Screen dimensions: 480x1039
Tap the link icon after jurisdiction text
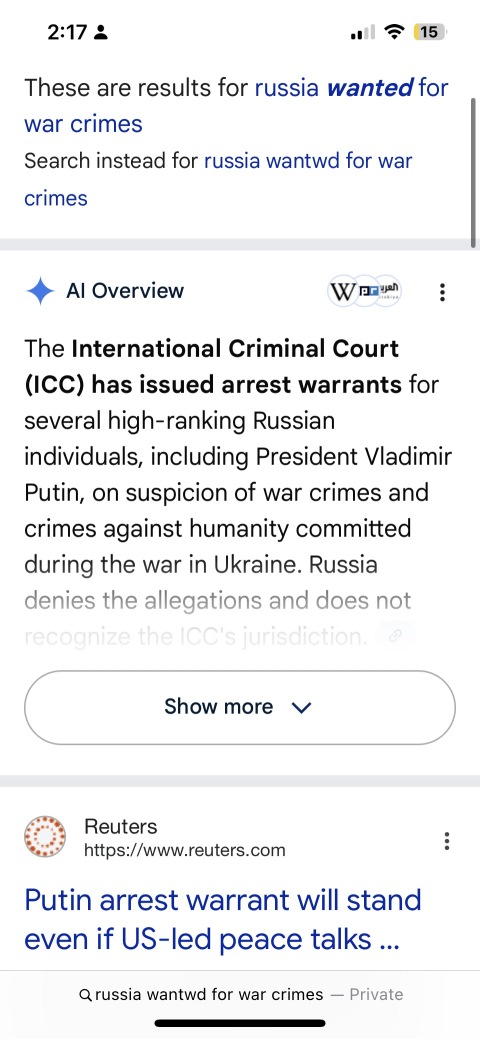click(394, 637)
